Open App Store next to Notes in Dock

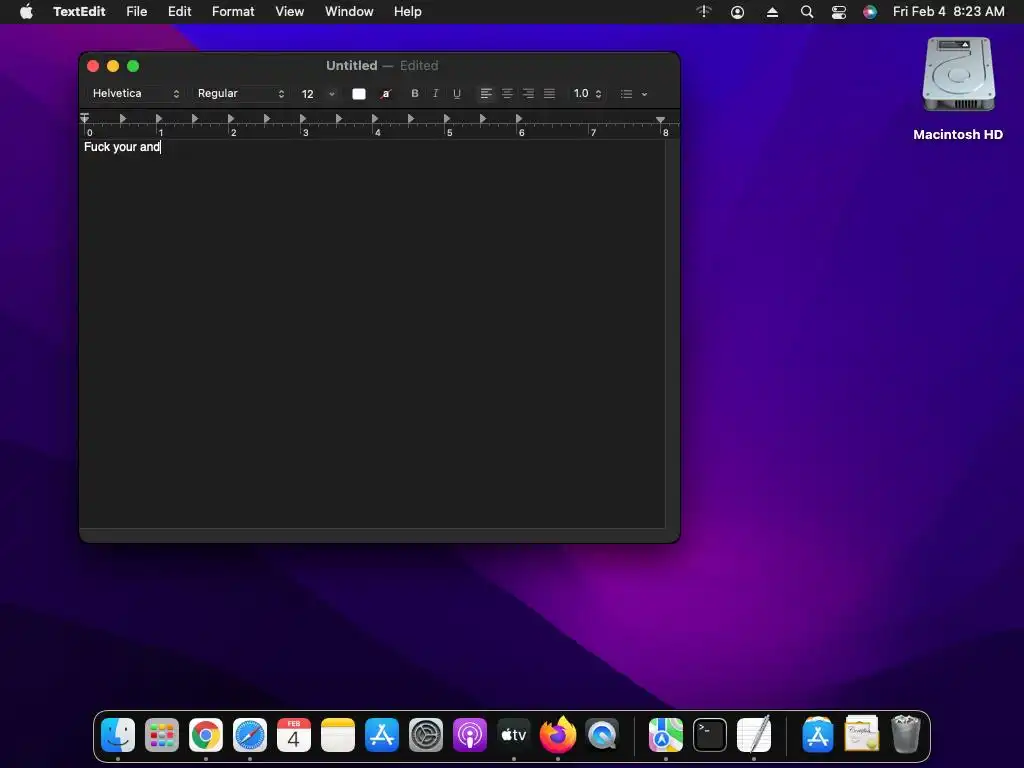pyautogui.click(x=382, y=735)
